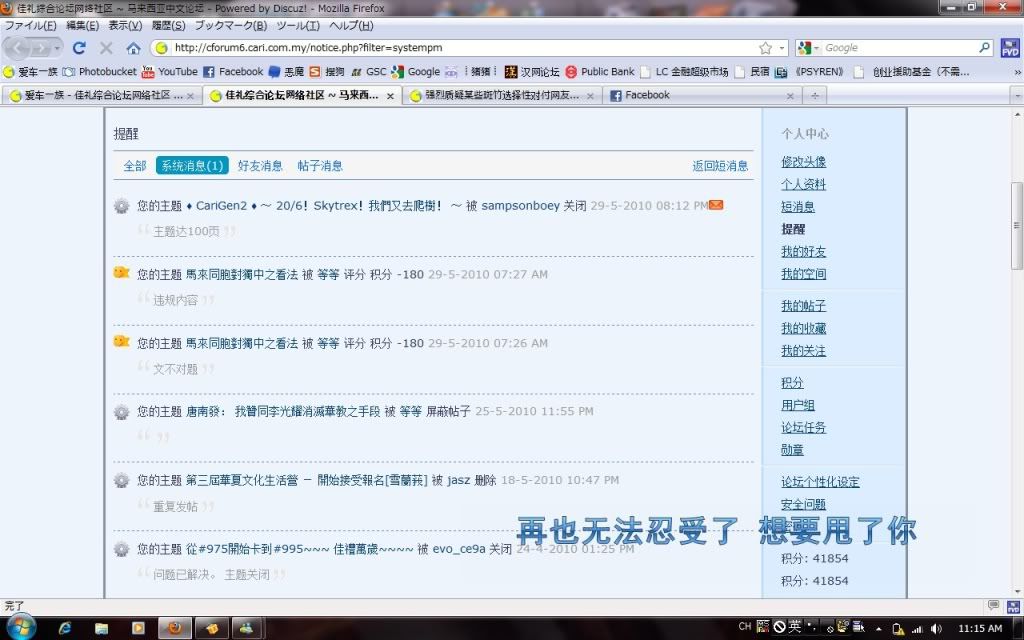
Task: Open the 履歴(S) menu
Action: coord(168,25)
